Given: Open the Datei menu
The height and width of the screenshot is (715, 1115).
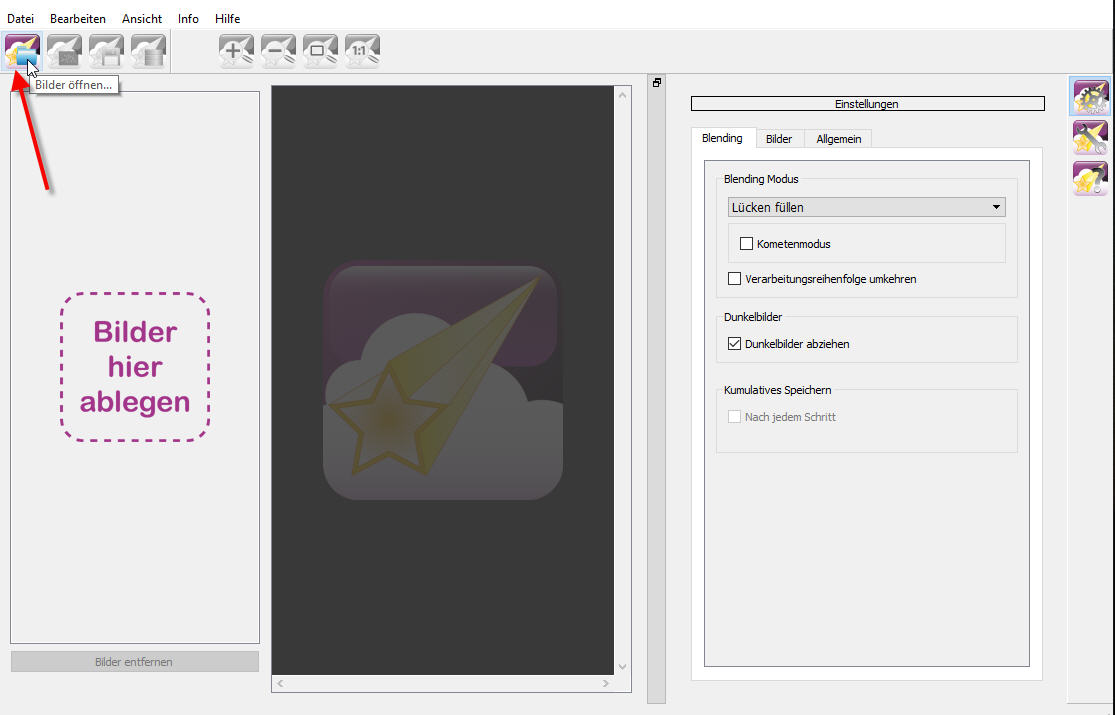Looking at the screenshot, I should [20, 18].
